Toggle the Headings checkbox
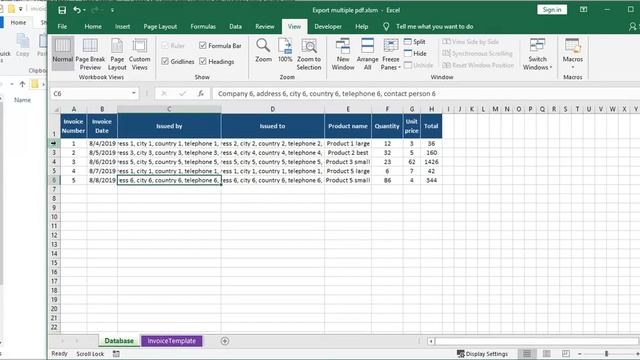This screenshot has width=640, height=360. [x=217, y=61]
